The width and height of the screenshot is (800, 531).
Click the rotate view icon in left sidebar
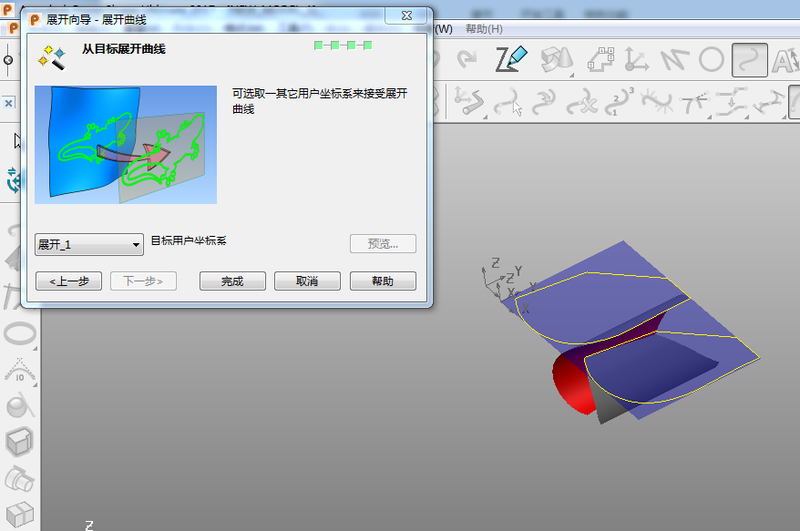[14, 180]
